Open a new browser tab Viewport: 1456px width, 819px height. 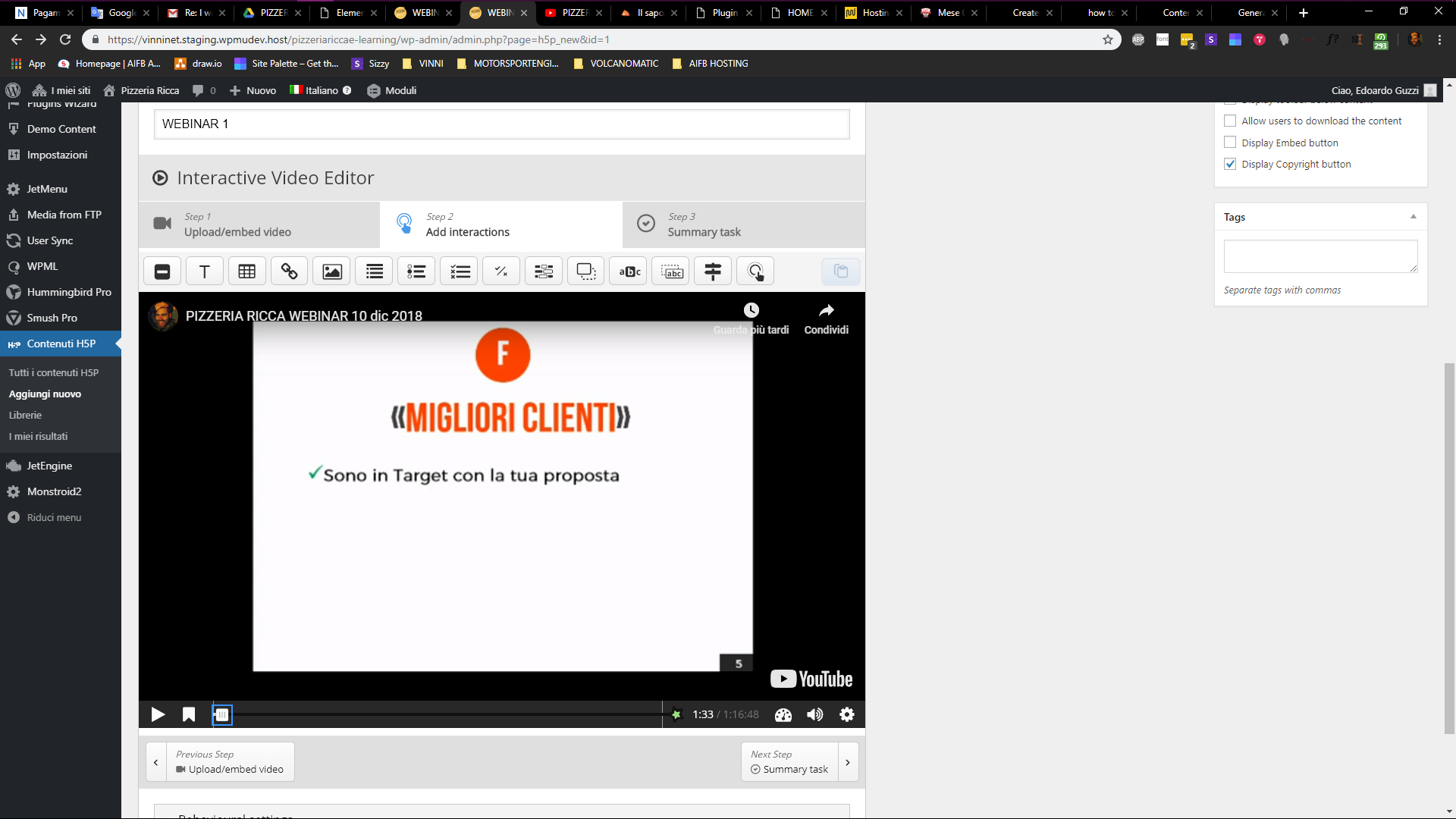coord(1304,13)
